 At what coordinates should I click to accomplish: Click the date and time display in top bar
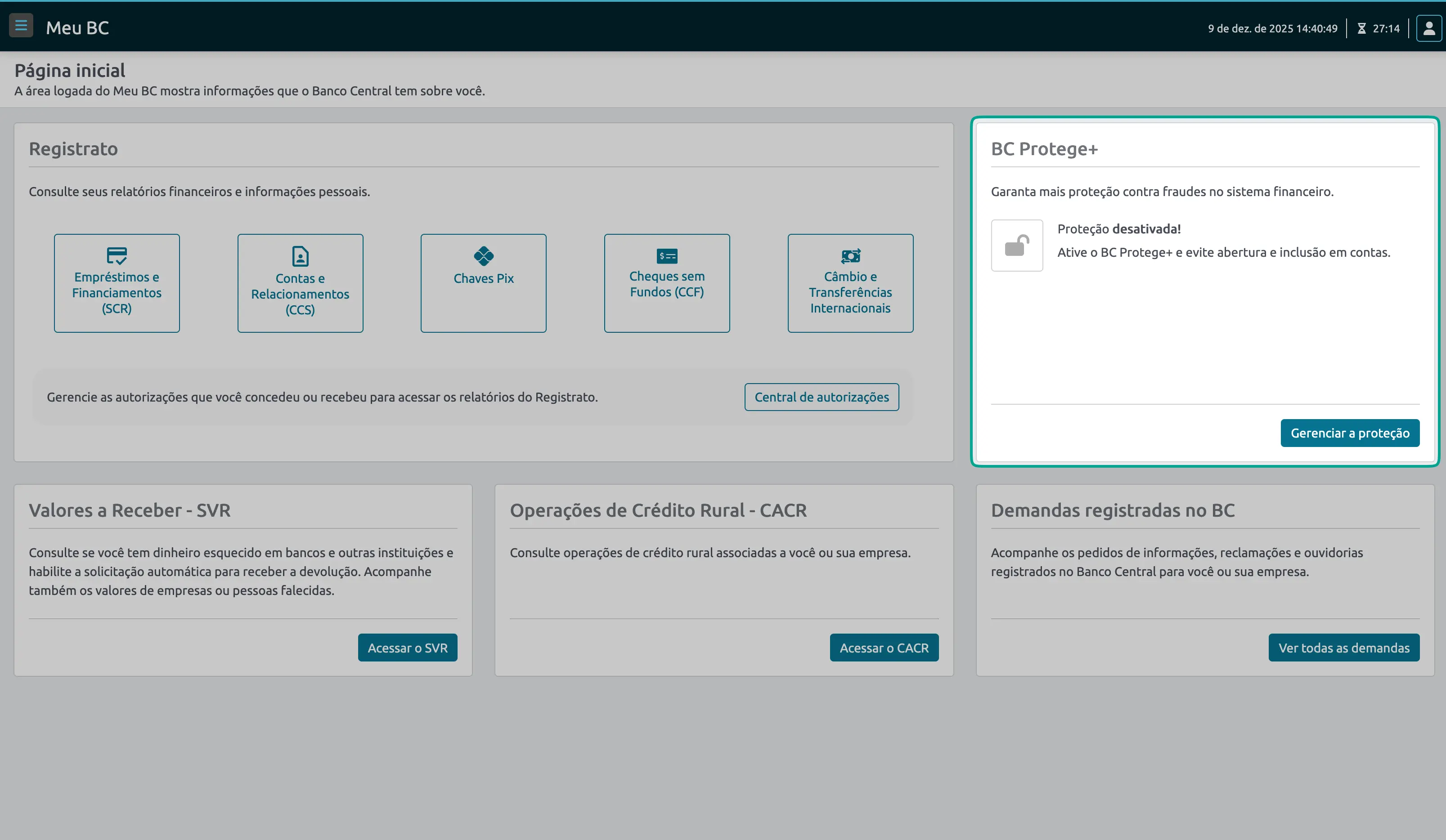click(1272, 27)
